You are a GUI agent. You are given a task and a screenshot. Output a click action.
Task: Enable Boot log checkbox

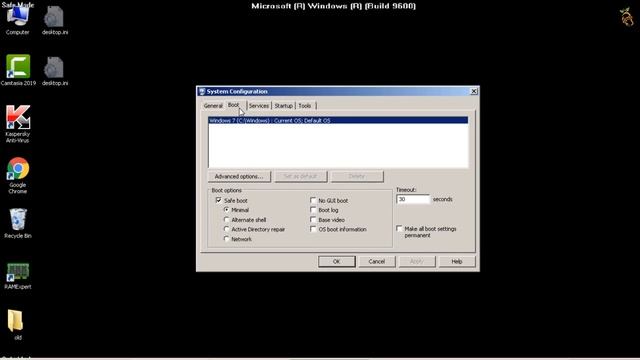(x=313, y=210)
